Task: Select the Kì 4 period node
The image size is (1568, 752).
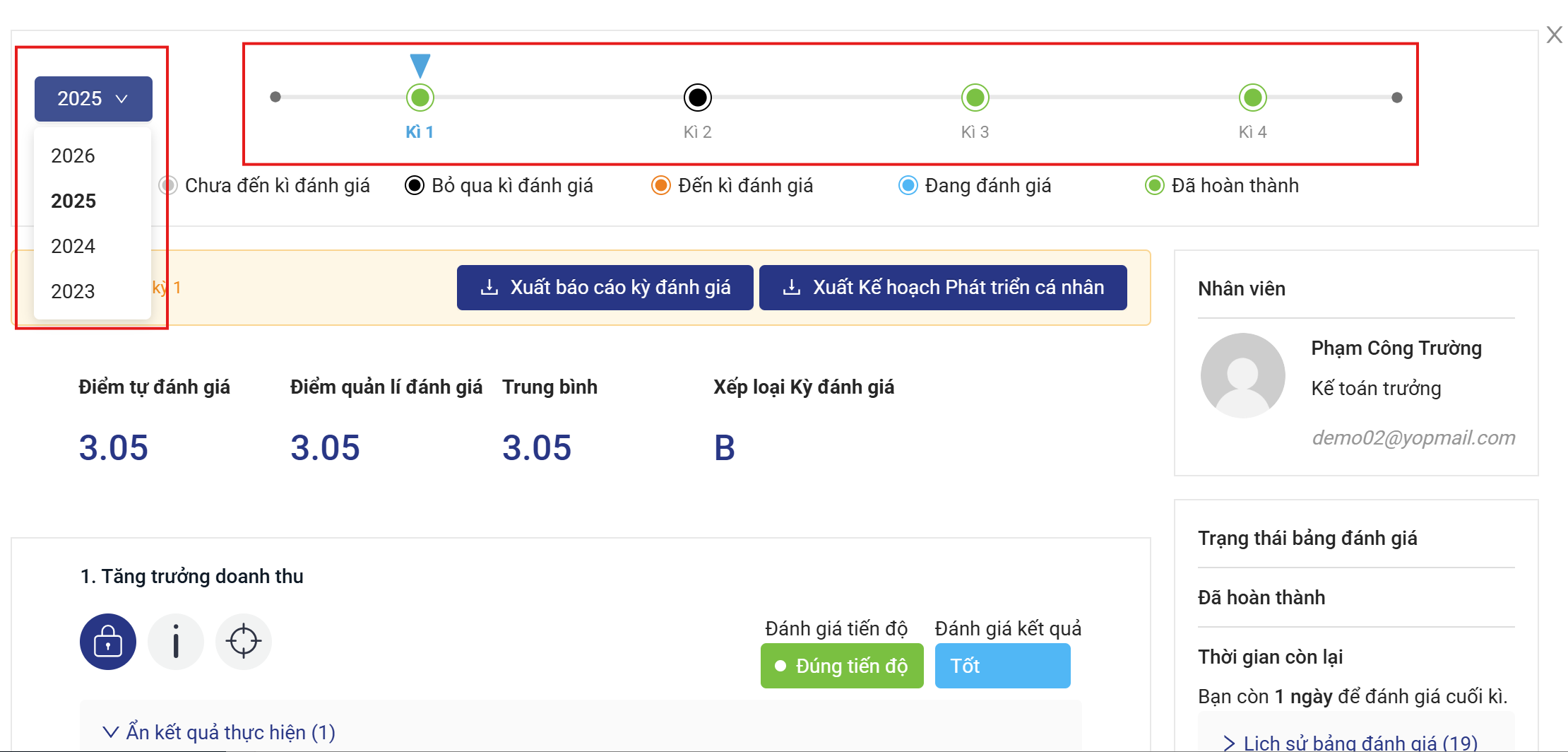Action: tap(1252, 98)
